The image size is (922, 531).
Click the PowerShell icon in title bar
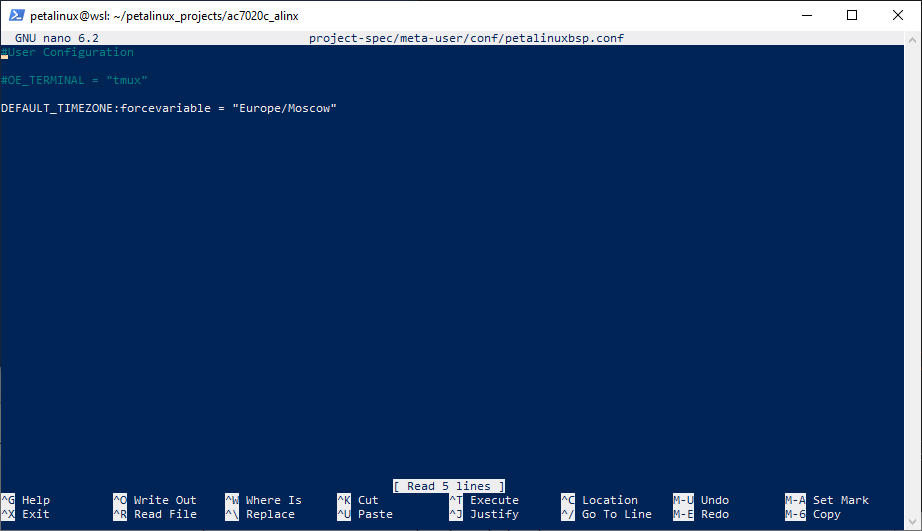coord(16,15)
